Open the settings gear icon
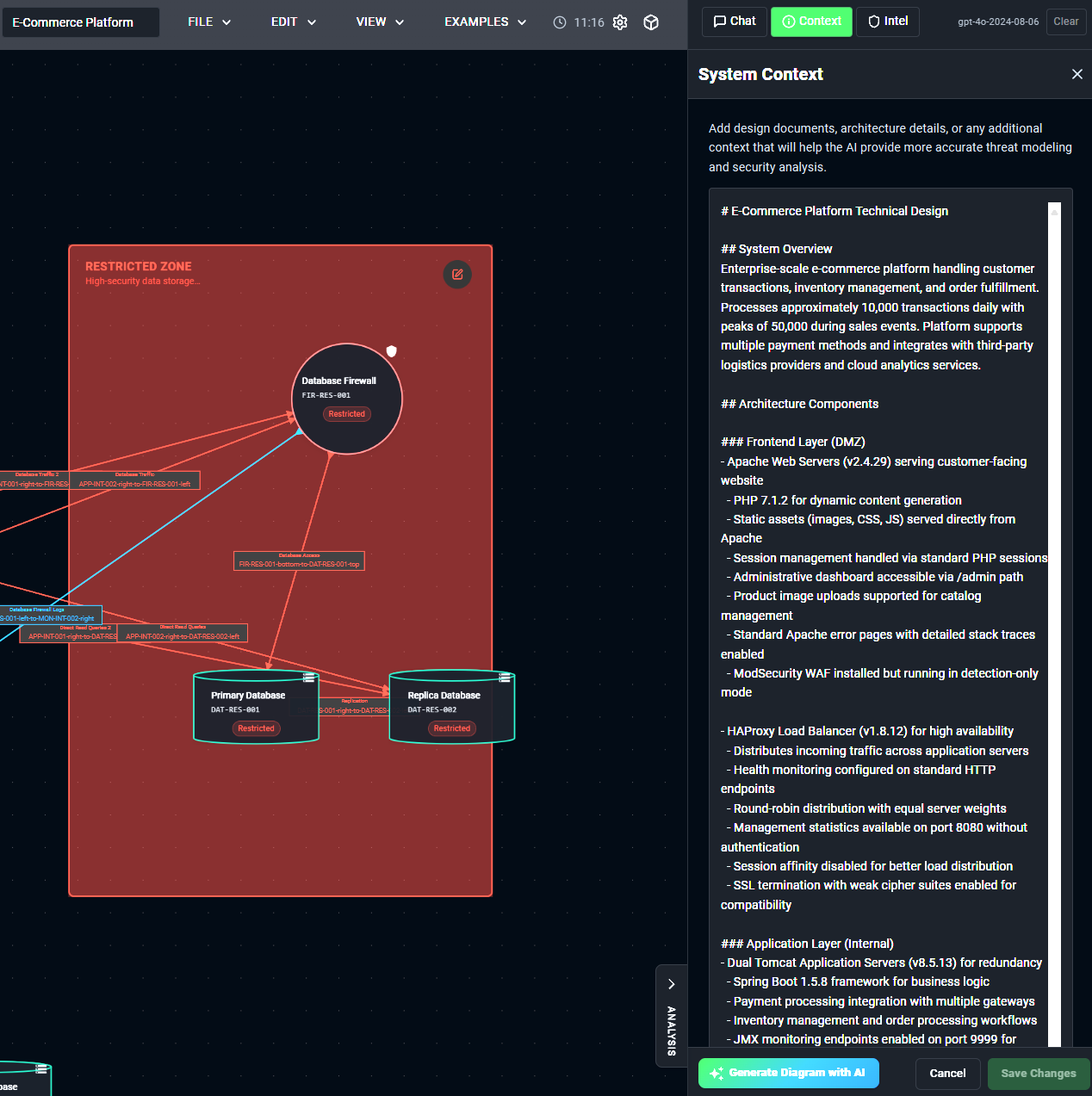 (620, 22)
